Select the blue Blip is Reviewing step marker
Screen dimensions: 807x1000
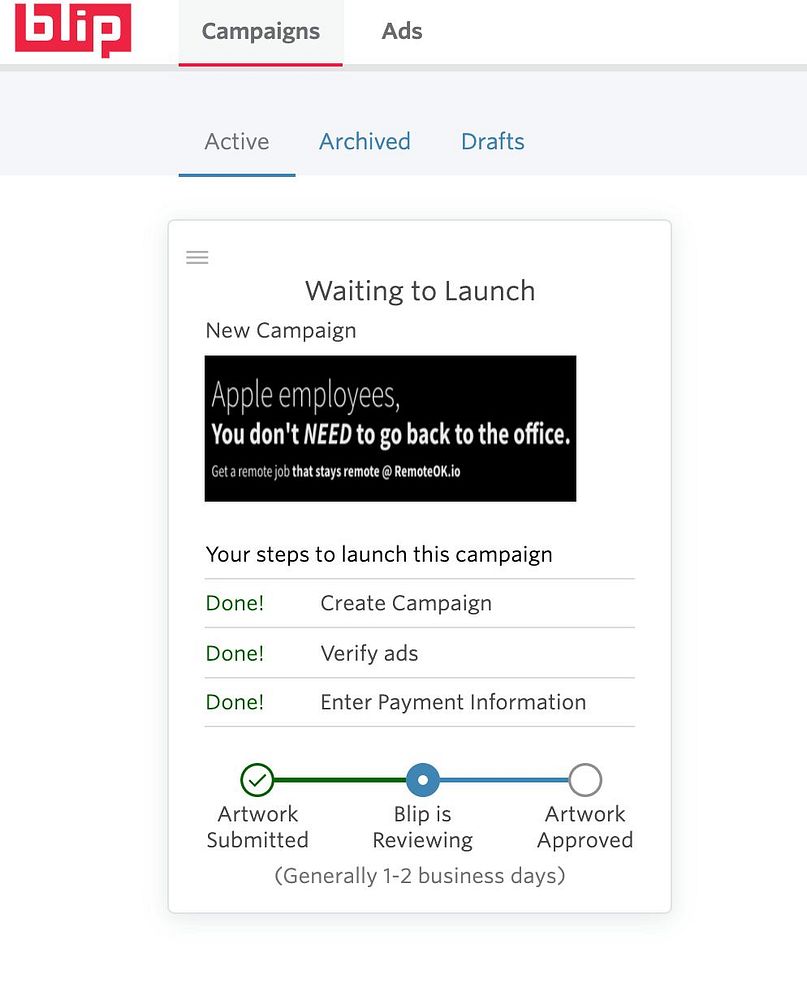422,780
